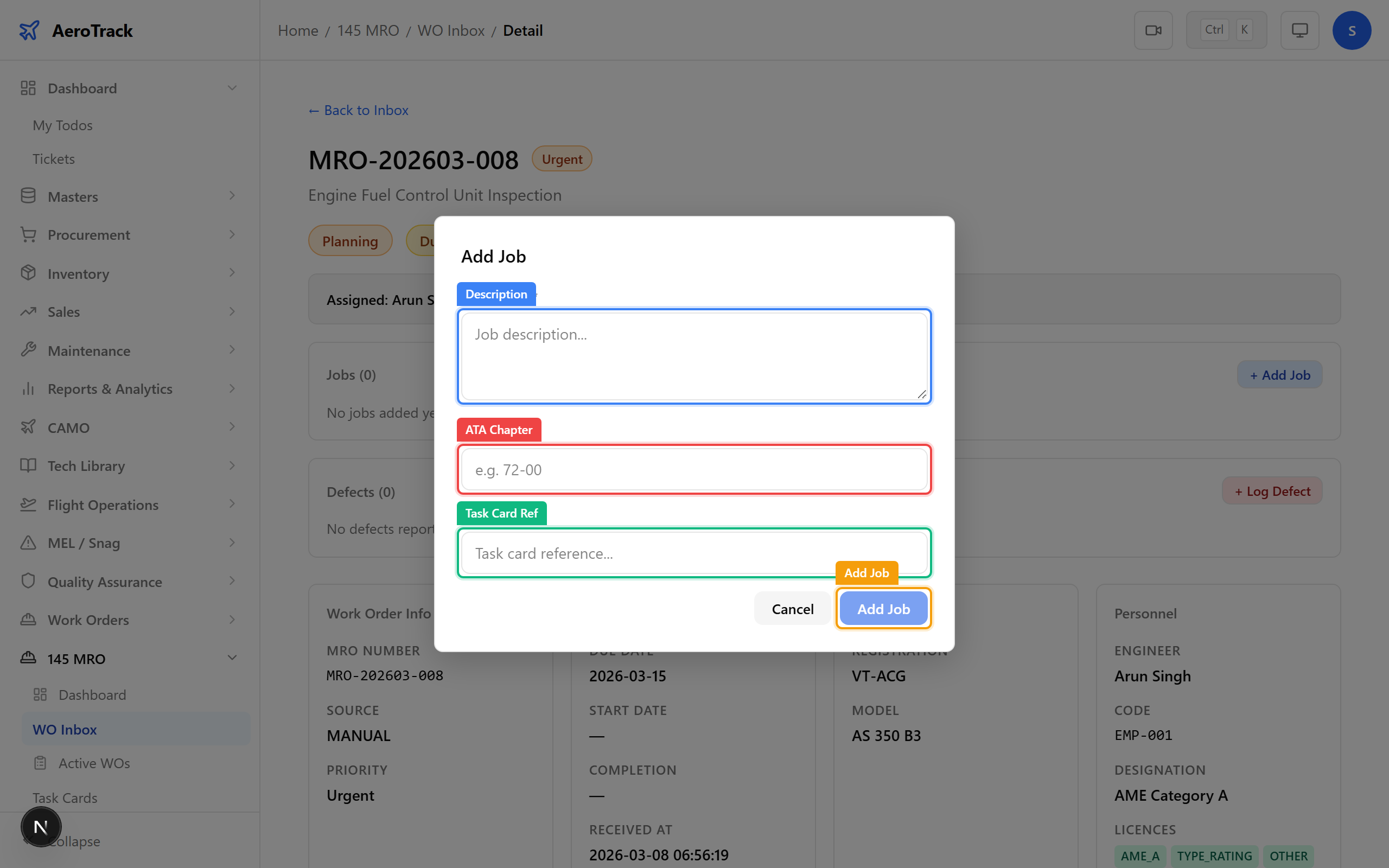Collapse the Dashboard section in the sidebar
This screenshot has height=868, width=1389.
coord(231,87)
